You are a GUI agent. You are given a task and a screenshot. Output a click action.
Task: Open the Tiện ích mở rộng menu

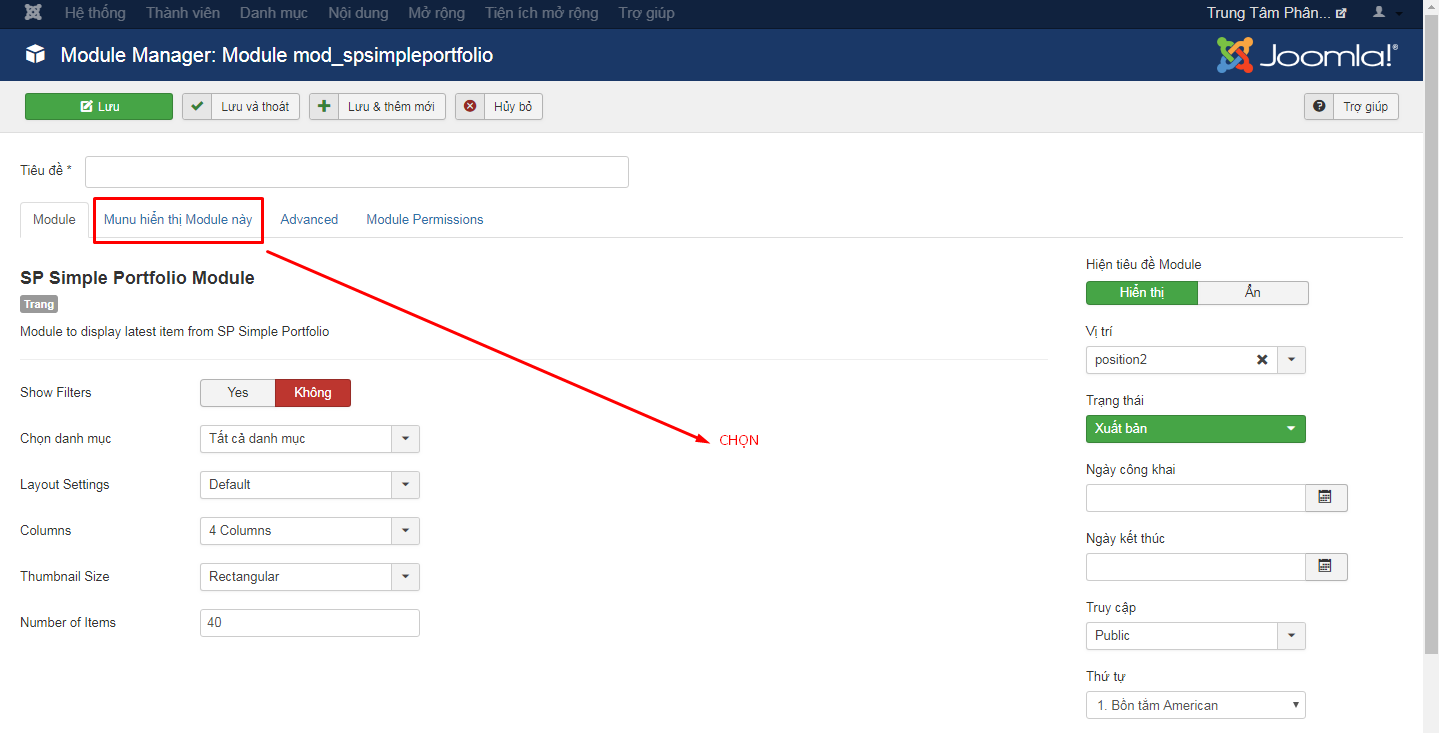coord(541,13)
